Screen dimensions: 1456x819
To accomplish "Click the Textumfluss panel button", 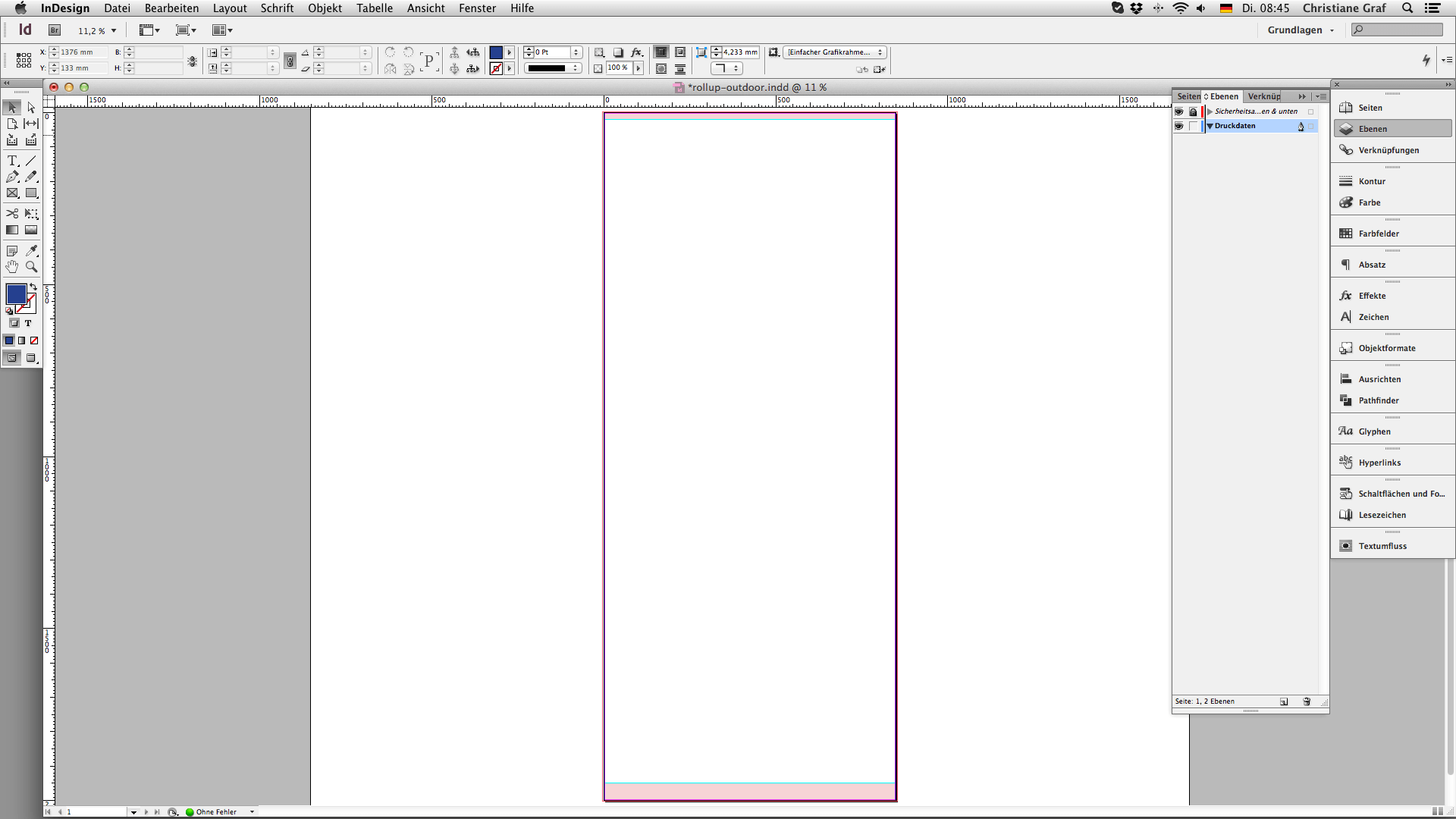I will click(x=1382, y=546).
